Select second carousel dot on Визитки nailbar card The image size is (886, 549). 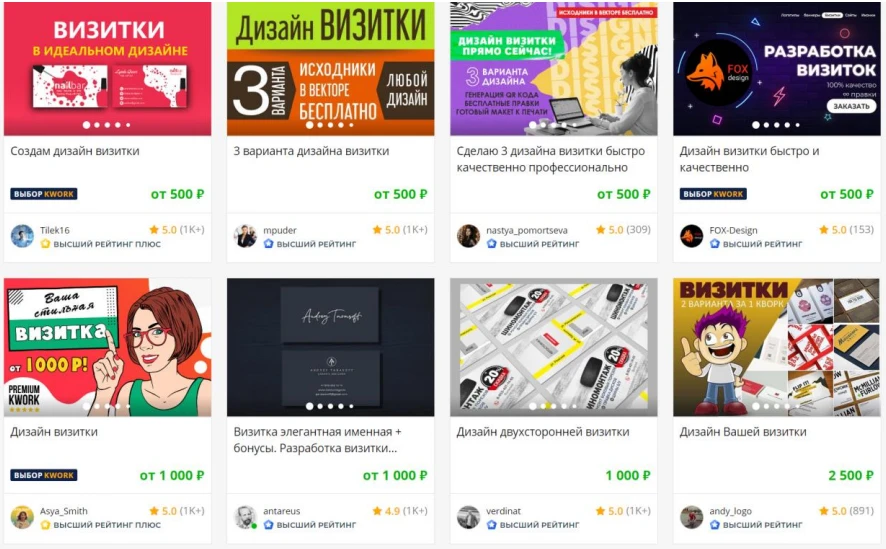tap(97, 125)
